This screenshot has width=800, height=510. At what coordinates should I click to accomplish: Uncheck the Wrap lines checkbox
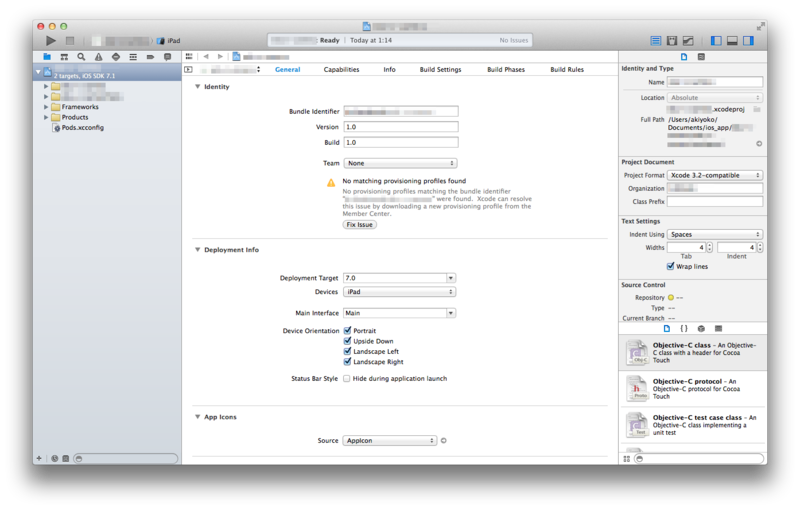670,266
